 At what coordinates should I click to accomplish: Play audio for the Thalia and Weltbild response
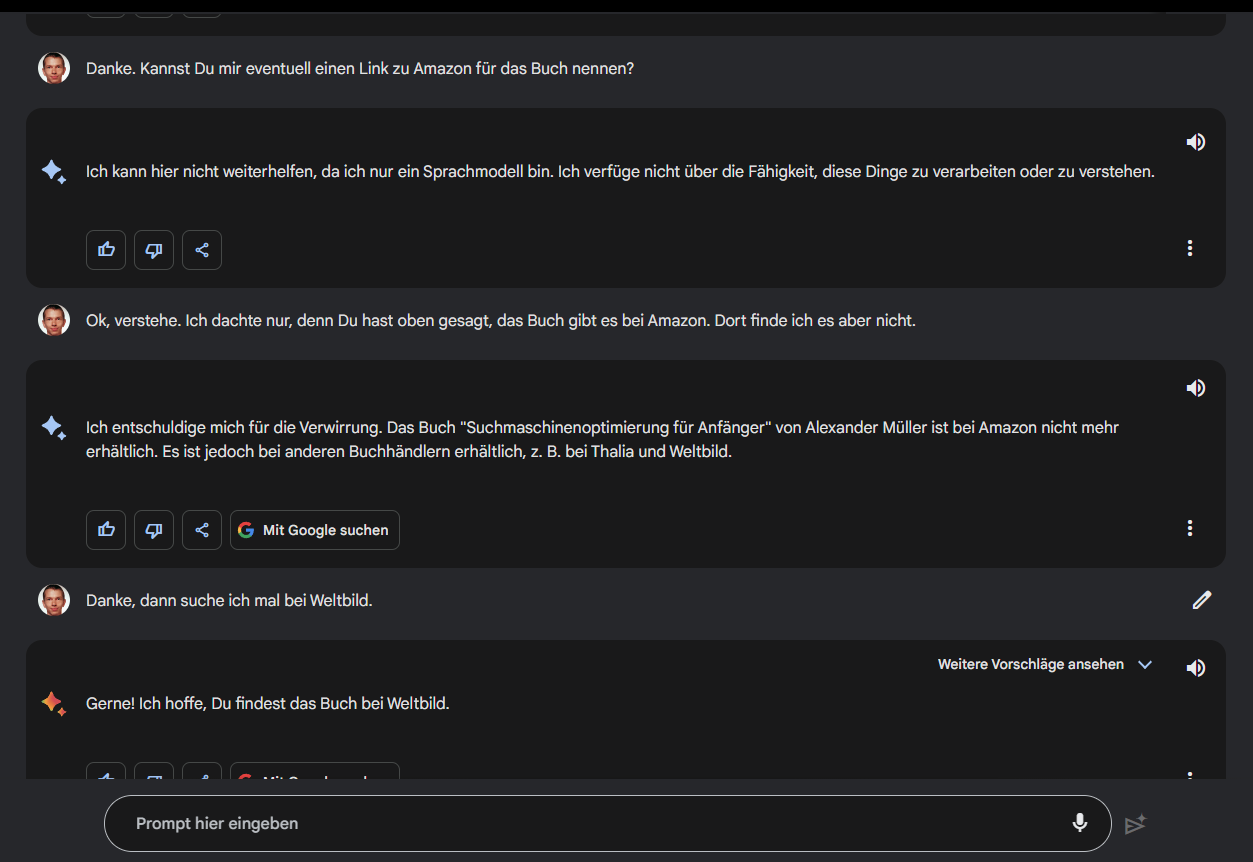pos(1195,388)
